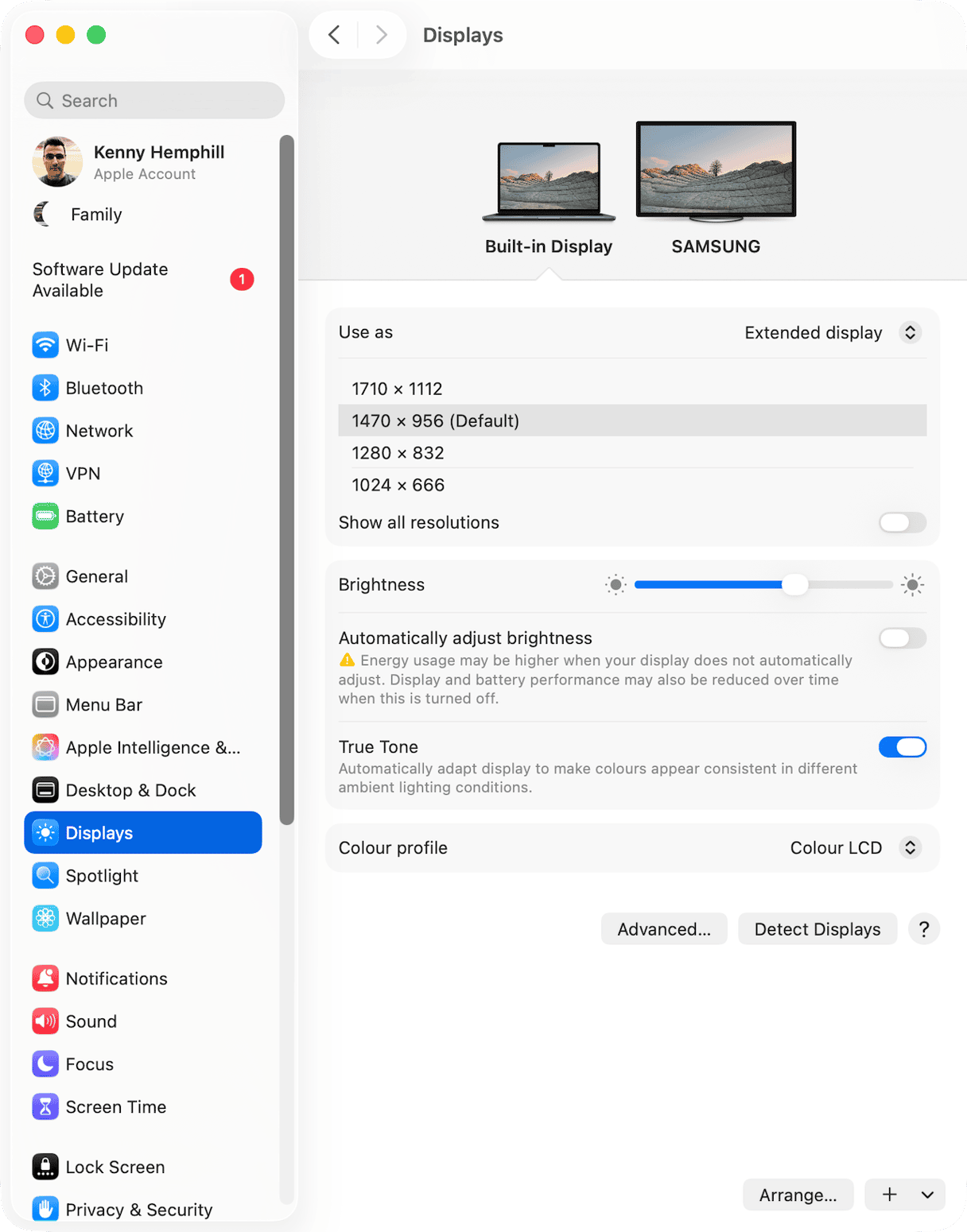
Task: Click the Advanced... button
Action: 664,929
